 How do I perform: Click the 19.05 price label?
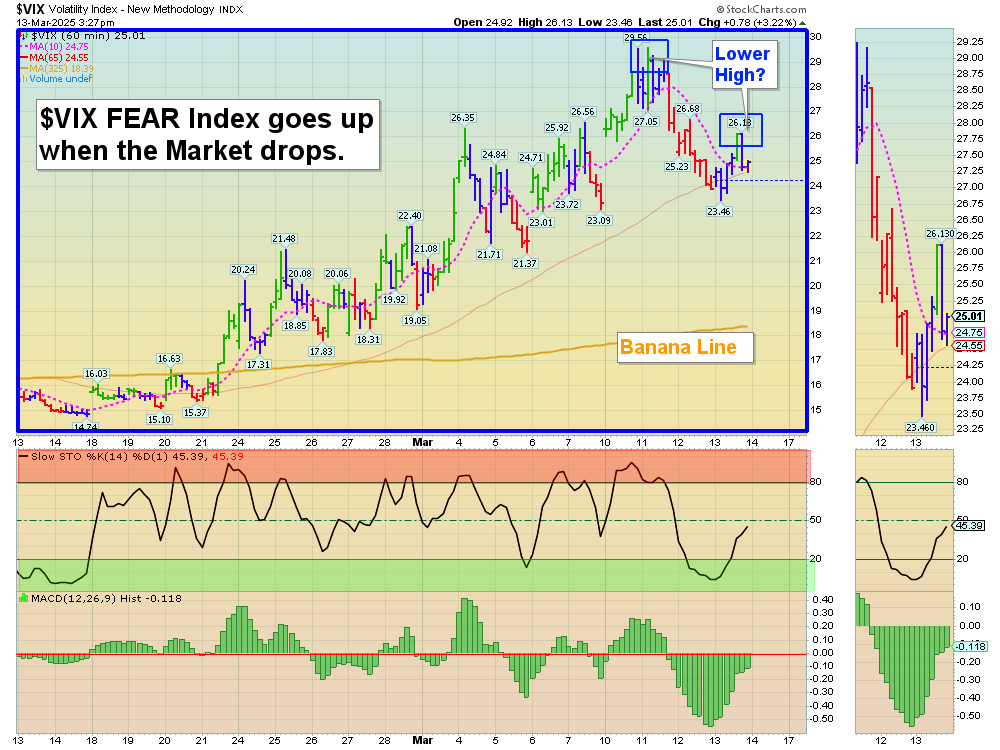[415, 321]
